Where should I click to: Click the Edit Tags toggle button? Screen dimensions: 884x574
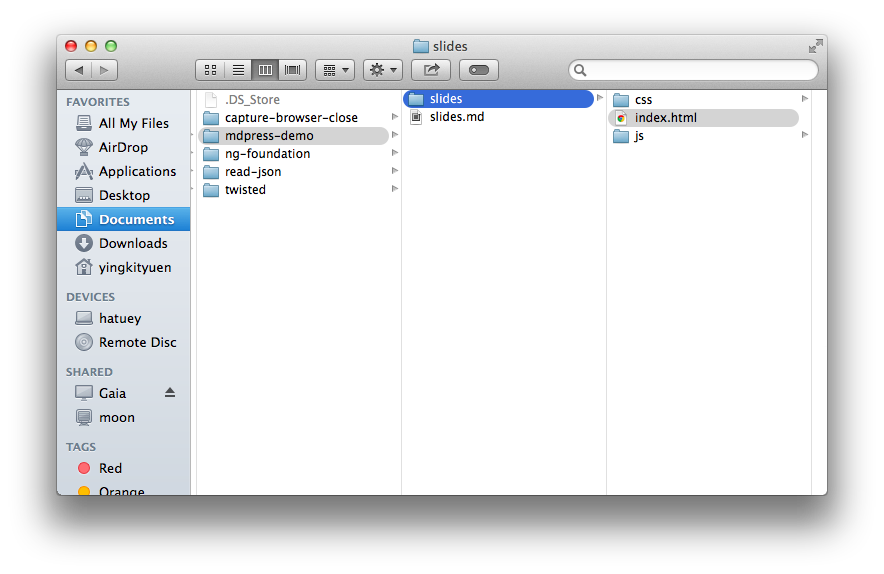479,70
